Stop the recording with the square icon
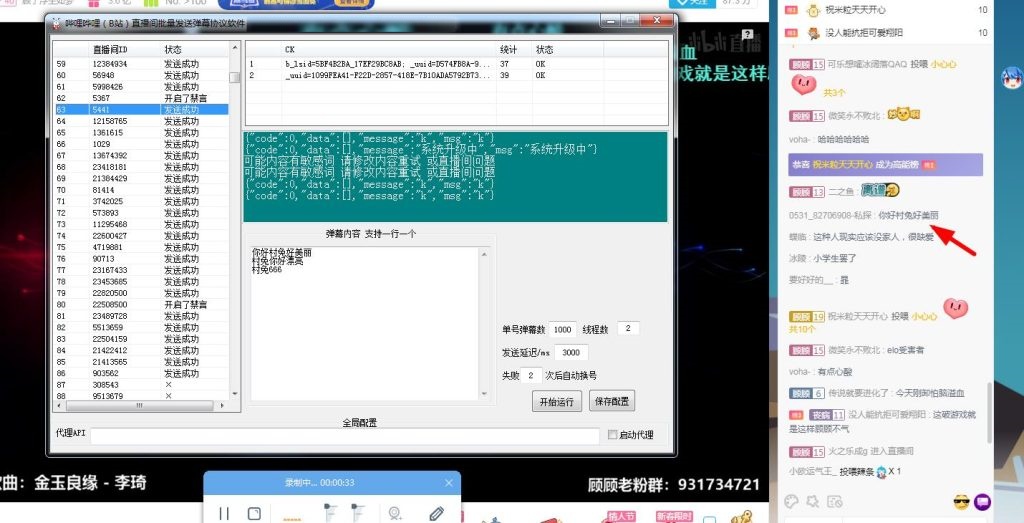Image resolution: width=1024 pixels, height=523 pixels. tap(254, 513)
